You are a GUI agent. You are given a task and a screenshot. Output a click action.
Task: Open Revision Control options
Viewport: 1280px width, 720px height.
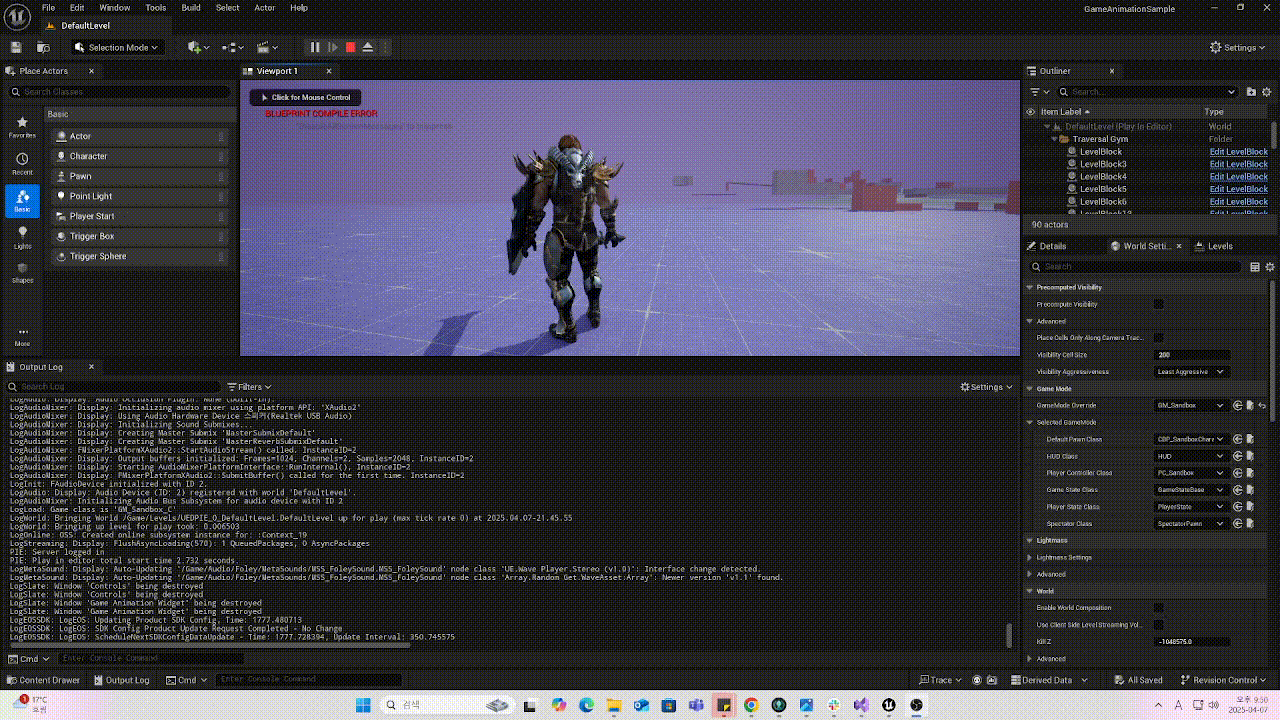click(x=1225, y=680)
